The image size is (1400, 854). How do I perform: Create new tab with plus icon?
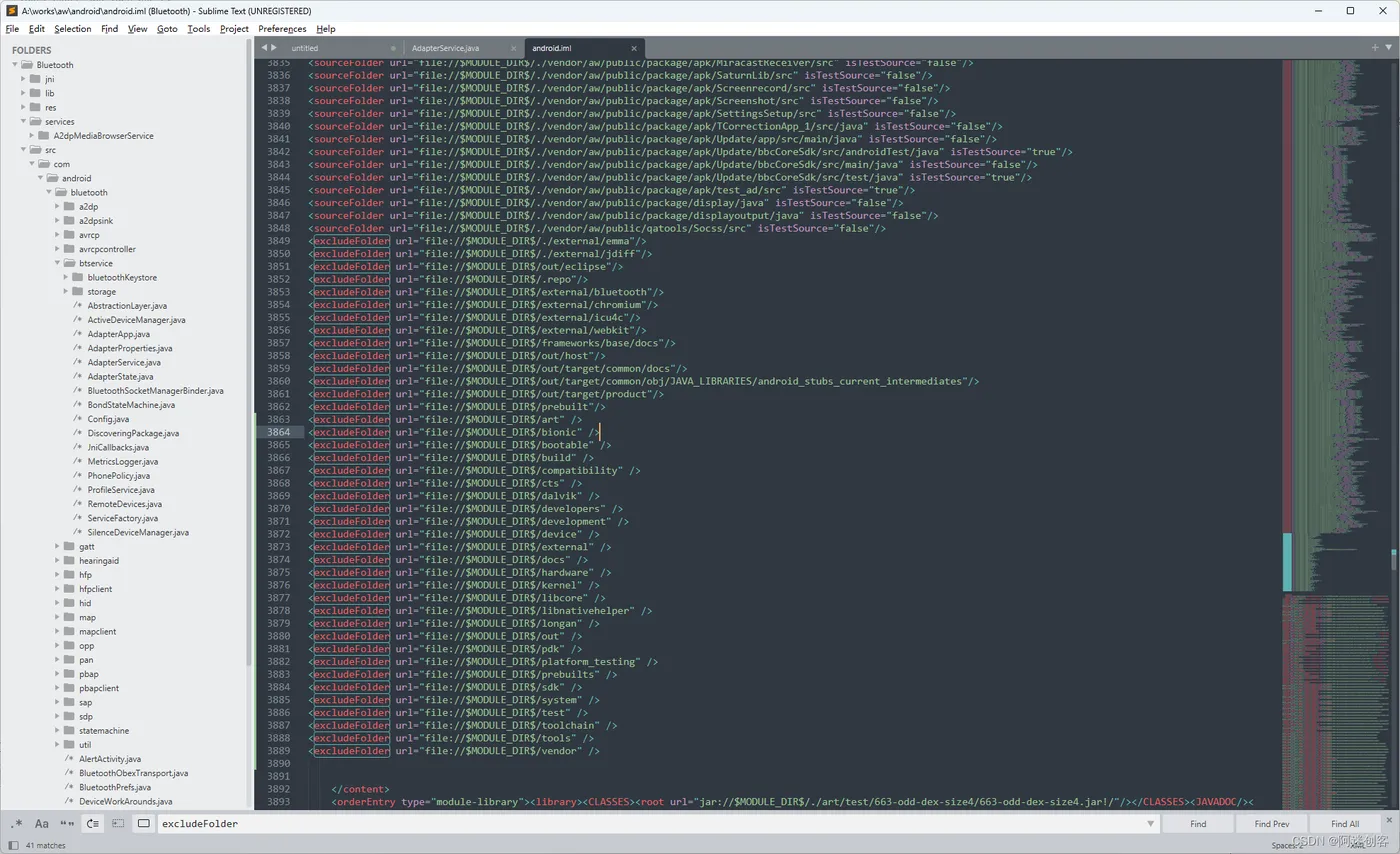(x=1375, y=47)
